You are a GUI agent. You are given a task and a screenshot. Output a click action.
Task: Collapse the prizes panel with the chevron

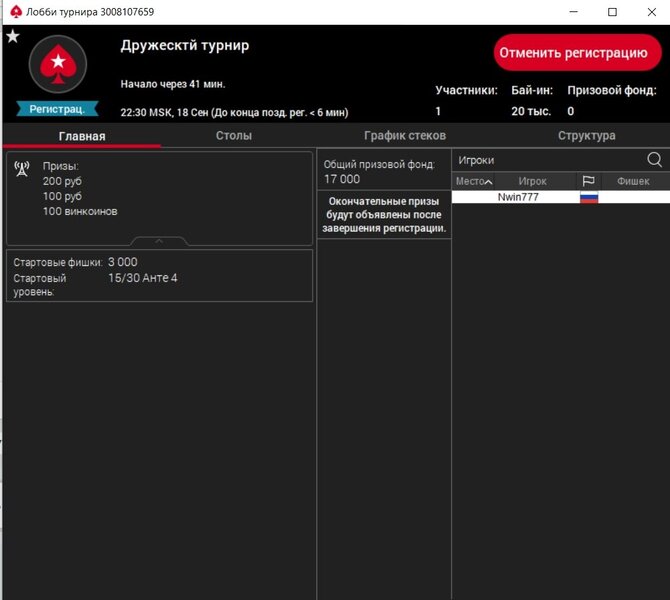(159, 241)
